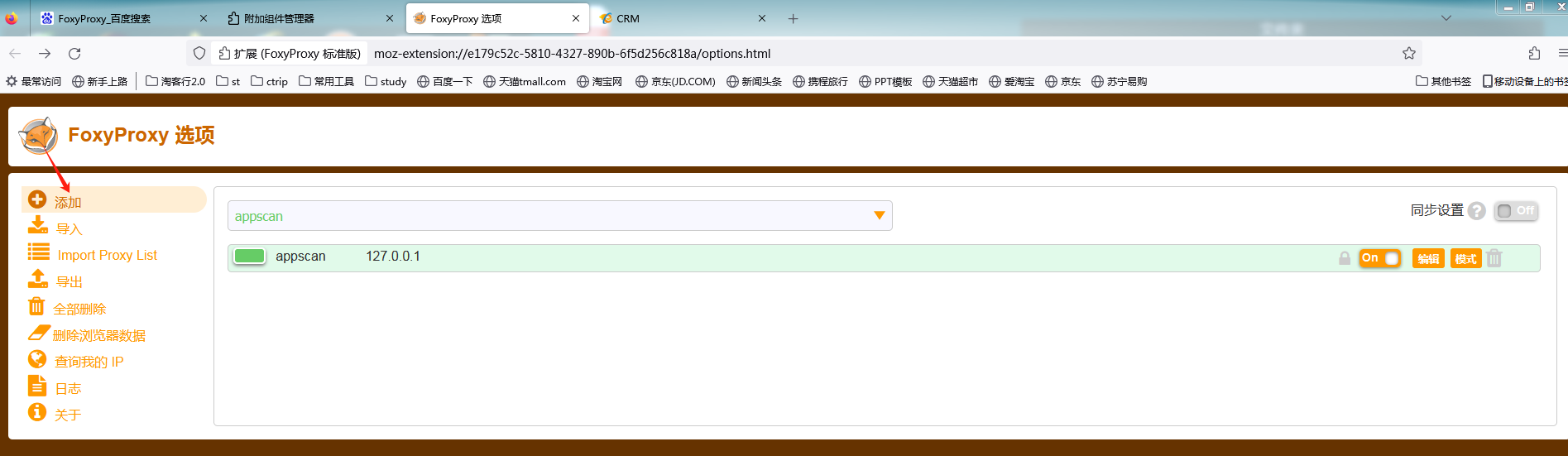The width and height of the screenshot is (1568, 456).
Task: Open the ctrip bookmark folder
Action: pyautogui.click(x=270, y=81)
